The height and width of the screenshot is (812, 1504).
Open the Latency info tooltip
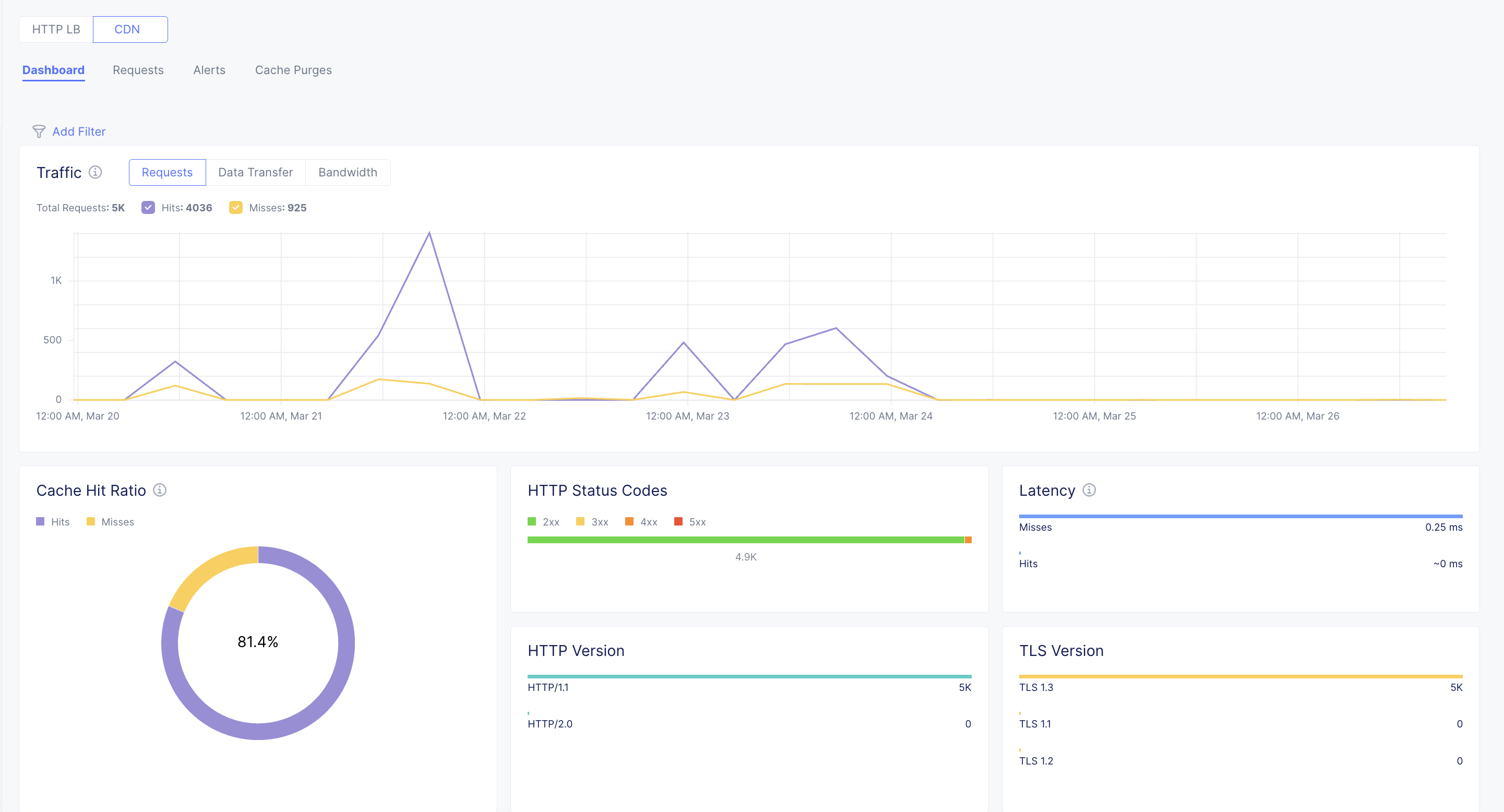point(1090,491)
